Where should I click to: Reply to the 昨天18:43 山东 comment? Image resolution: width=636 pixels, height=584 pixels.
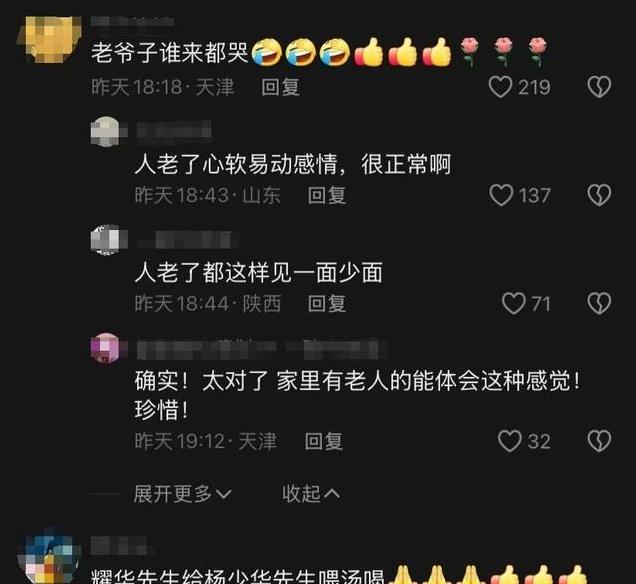click(327, 195)
